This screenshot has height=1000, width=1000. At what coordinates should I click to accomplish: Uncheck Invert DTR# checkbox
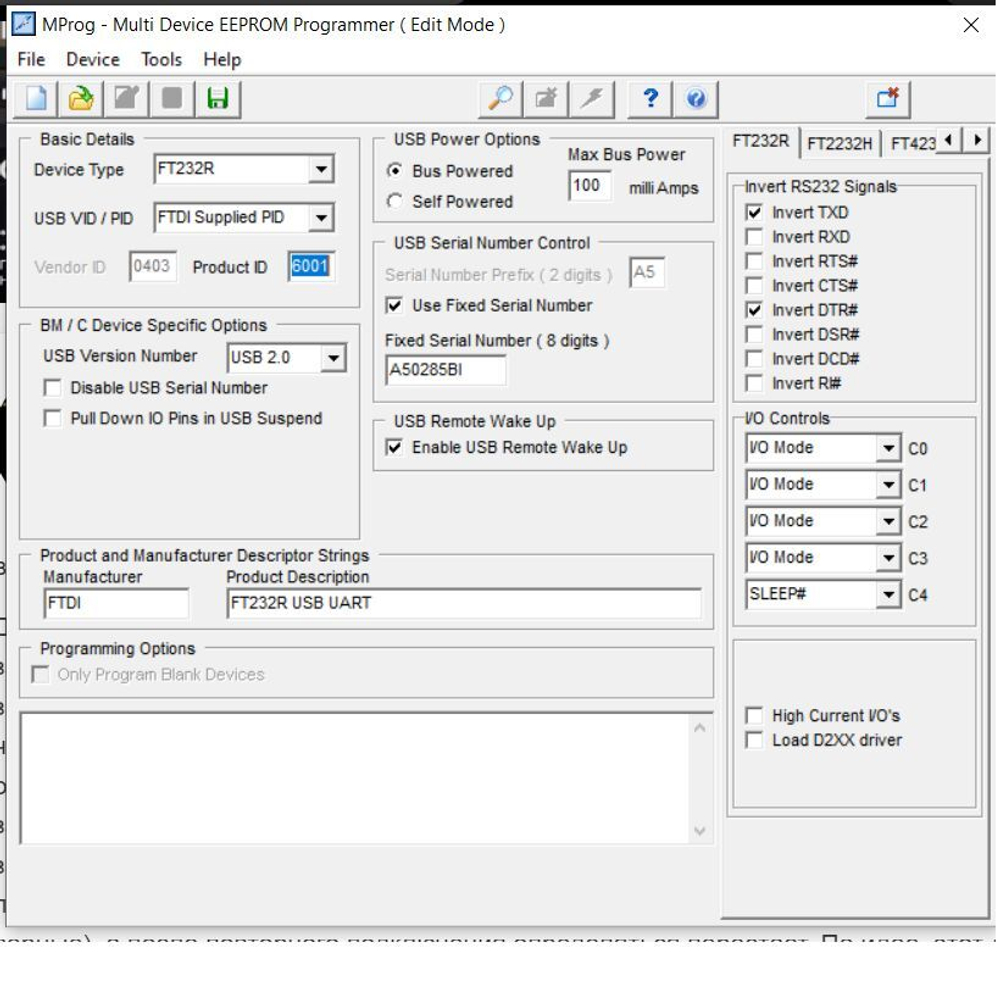coord(754,309)
